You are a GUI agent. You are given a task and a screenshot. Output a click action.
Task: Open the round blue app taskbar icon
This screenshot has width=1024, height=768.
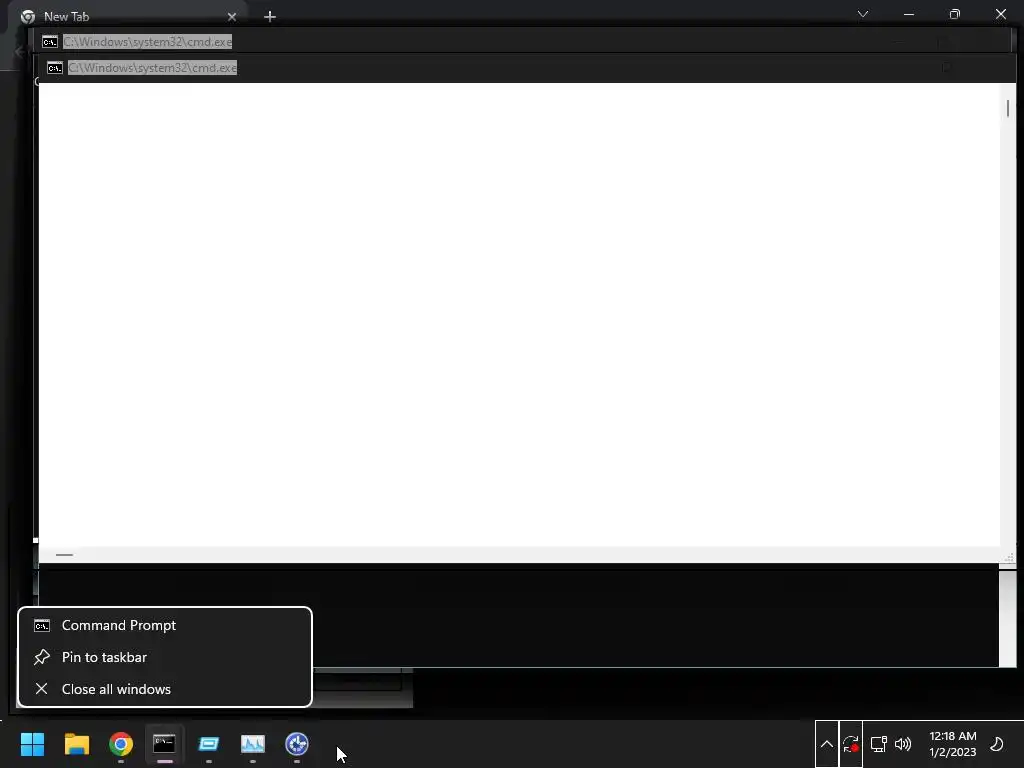click(296, 744)
